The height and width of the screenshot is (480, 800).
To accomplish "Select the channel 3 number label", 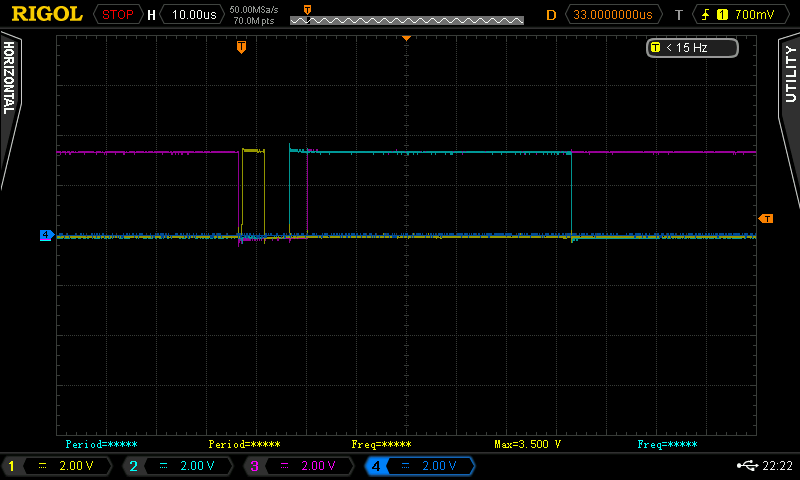I will tap(254, 466).
